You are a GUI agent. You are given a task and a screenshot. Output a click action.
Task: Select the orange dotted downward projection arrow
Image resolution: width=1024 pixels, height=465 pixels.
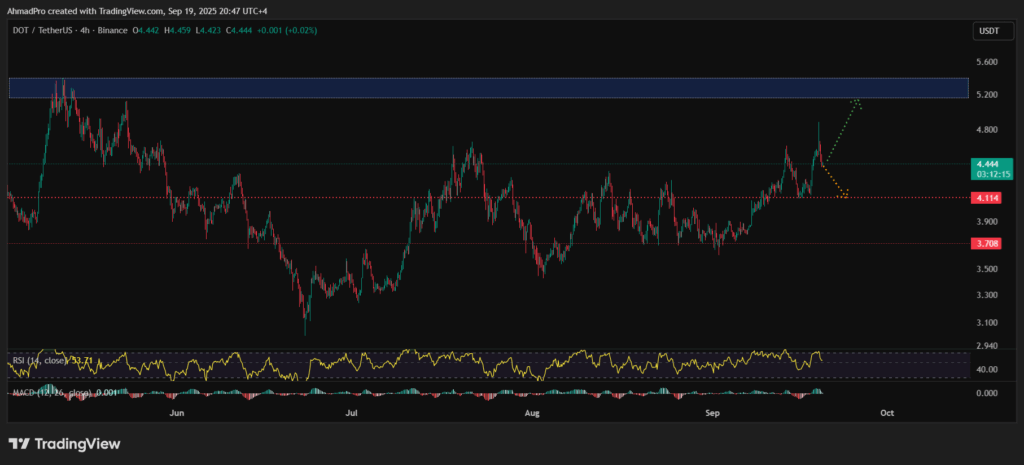tap(835, 182)
